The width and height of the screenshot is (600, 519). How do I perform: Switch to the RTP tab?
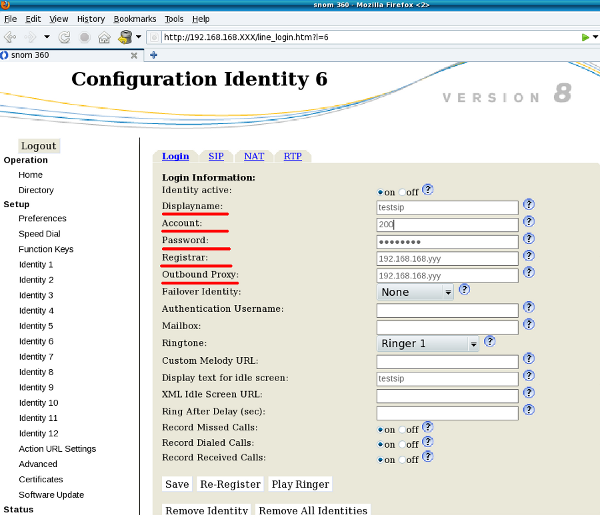(293, 156)
